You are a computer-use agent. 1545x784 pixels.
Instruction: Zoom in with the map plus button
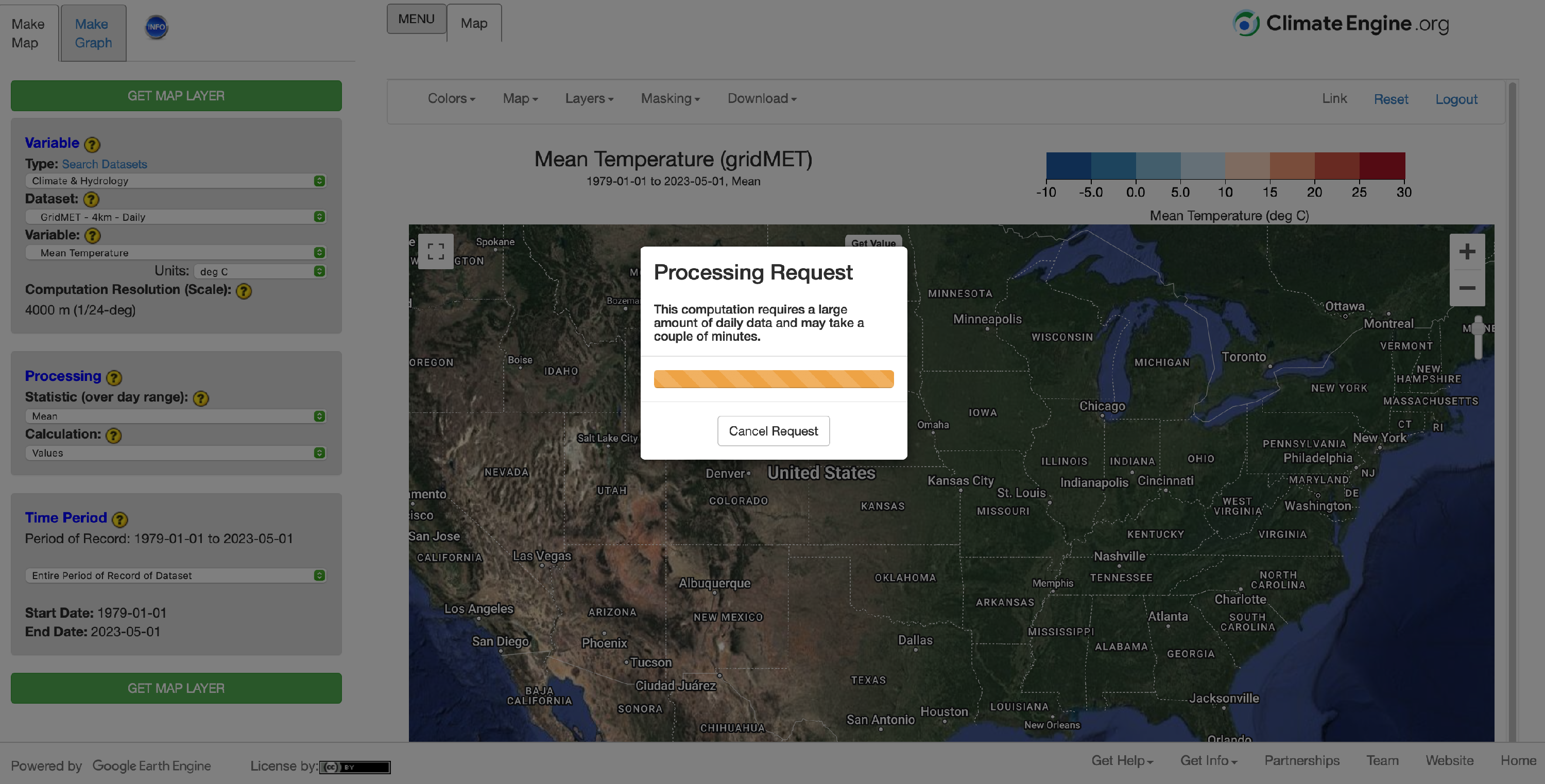click(1466, 252)
